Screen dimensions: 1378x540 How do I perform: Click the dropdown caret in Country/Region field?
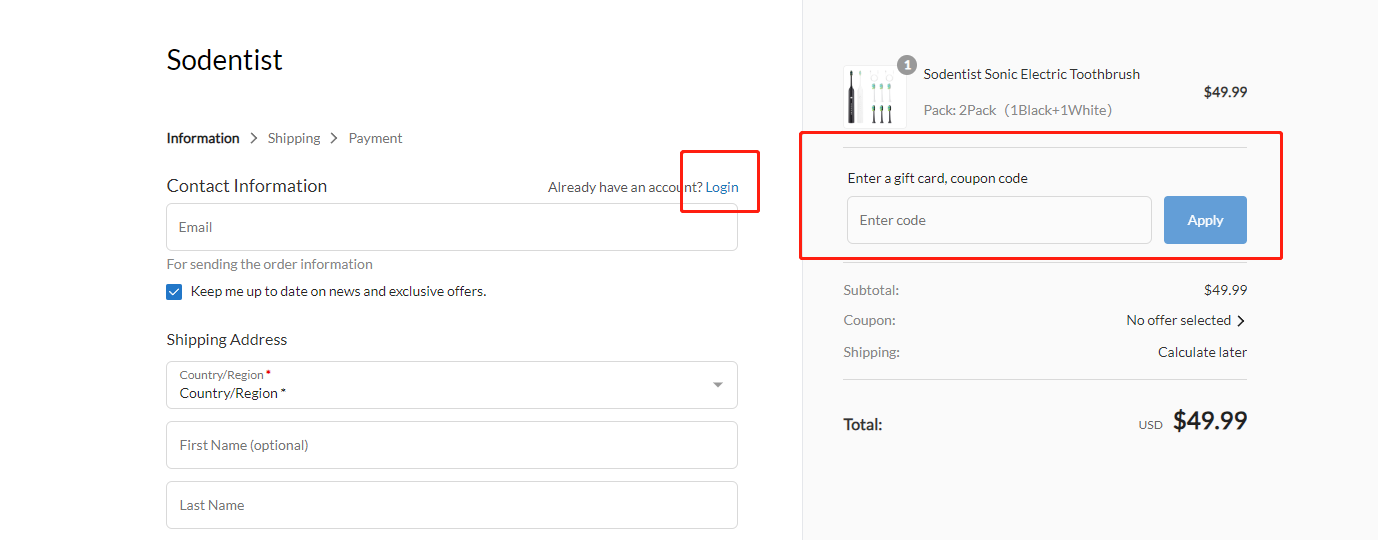tap(717, 385)
